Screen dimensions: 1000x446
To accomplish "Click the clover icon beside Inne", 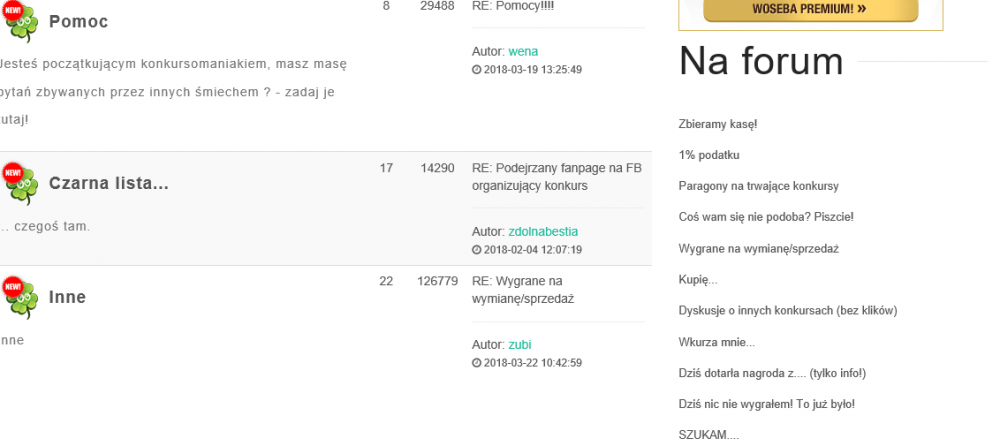I will 20,297.
